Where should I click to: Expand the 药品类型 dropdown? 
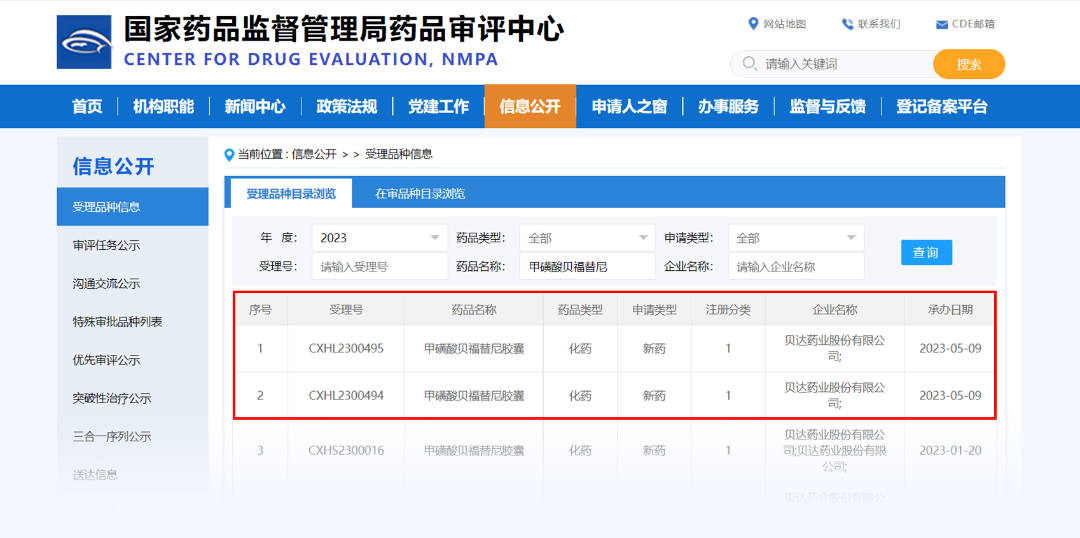587,238
